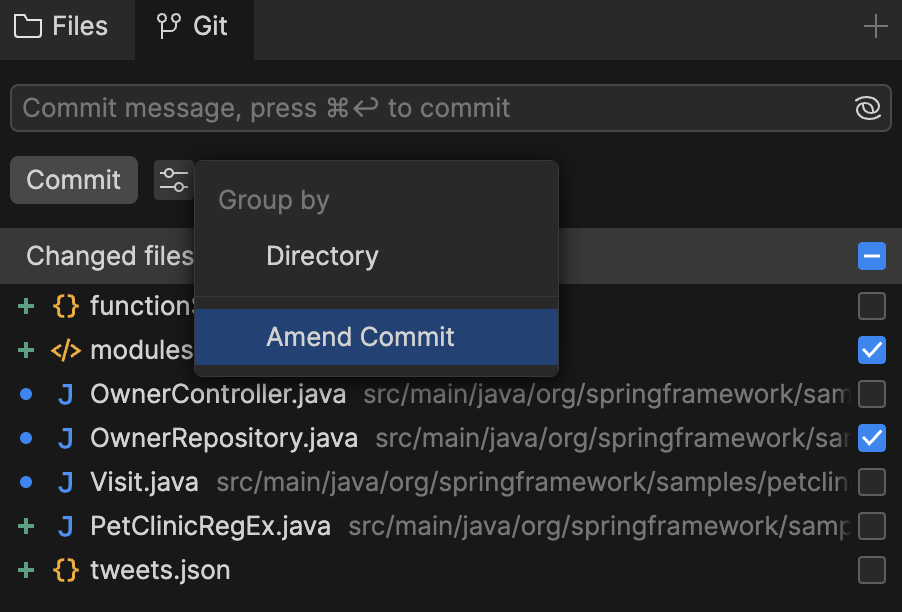This screenshot has width=902, height=612.
Task: Uncheck the OwnerRepository.java checkbox
Action: coord(872,438)
